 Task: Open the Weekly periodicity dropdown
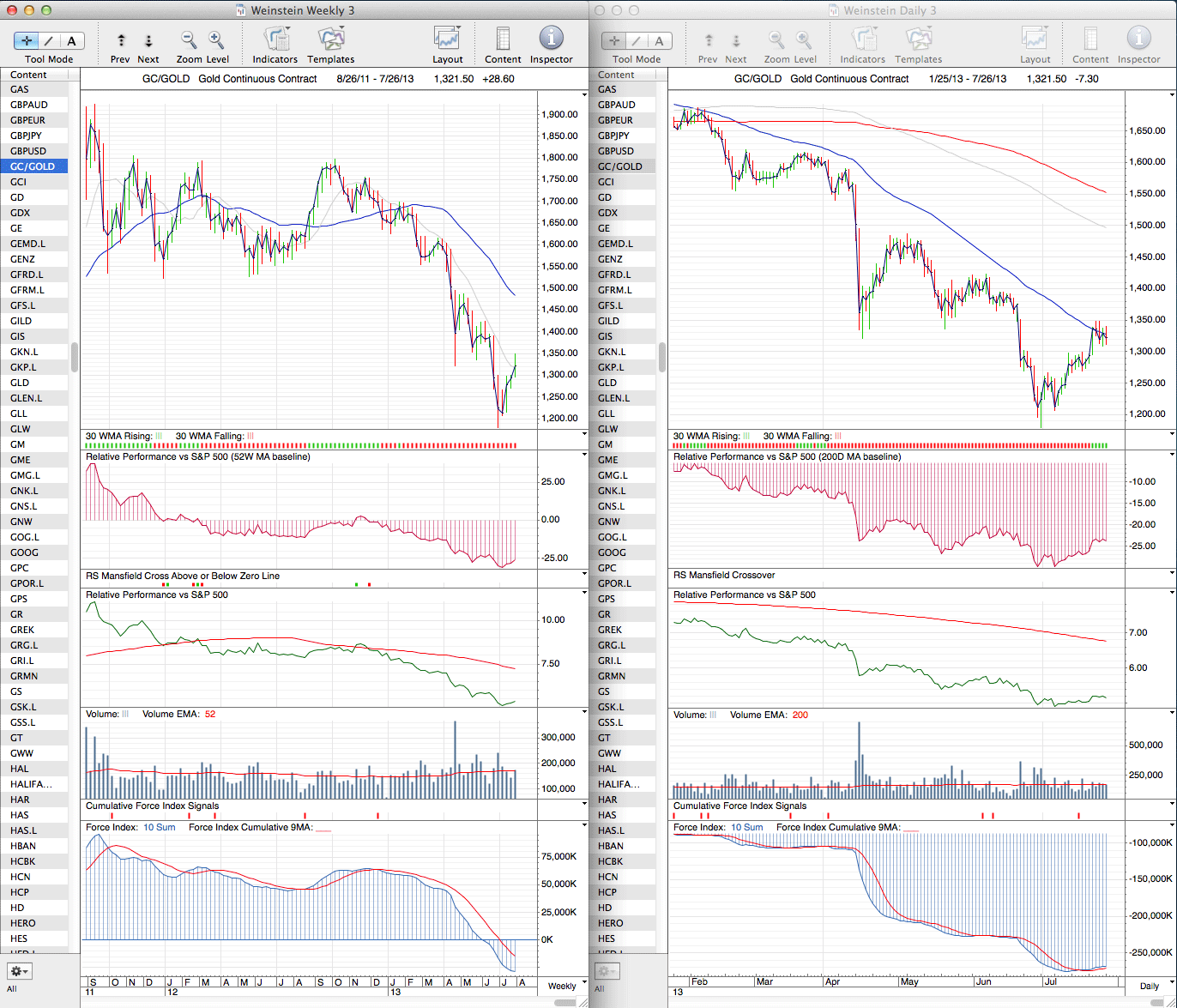coord(562,986)
